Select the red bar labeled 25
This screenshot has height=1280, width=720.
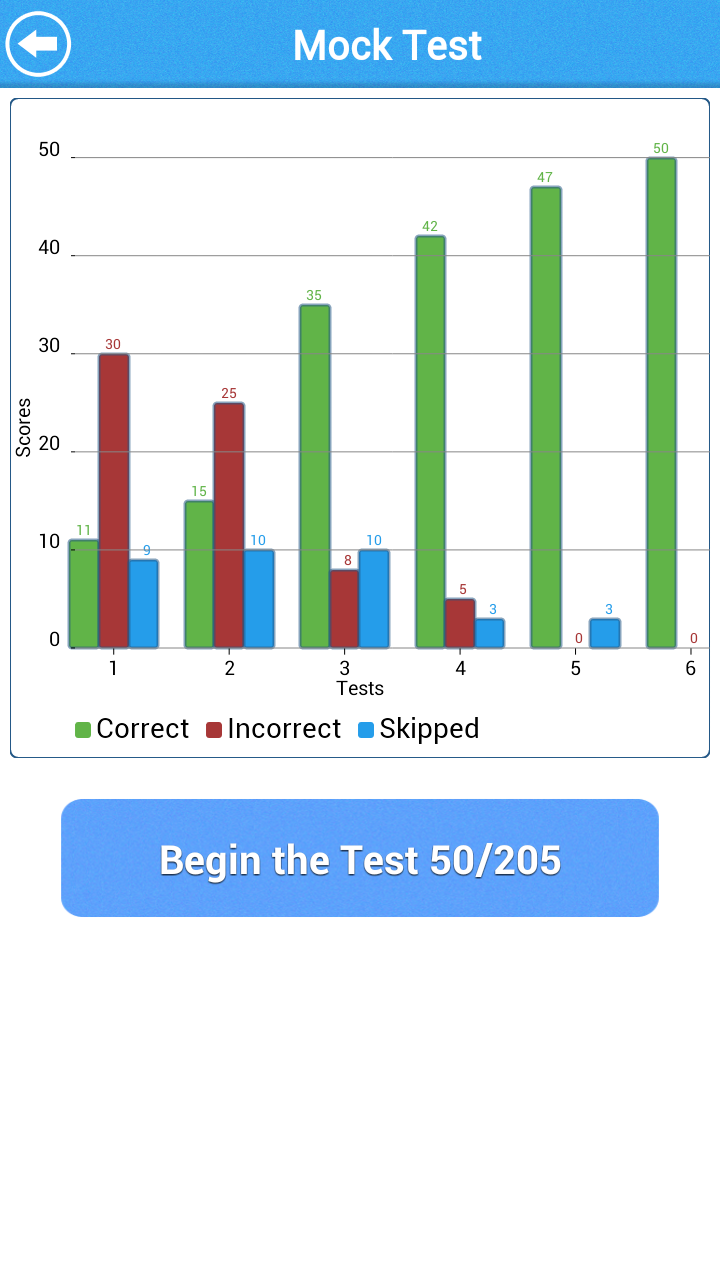[x=229, y=525]
